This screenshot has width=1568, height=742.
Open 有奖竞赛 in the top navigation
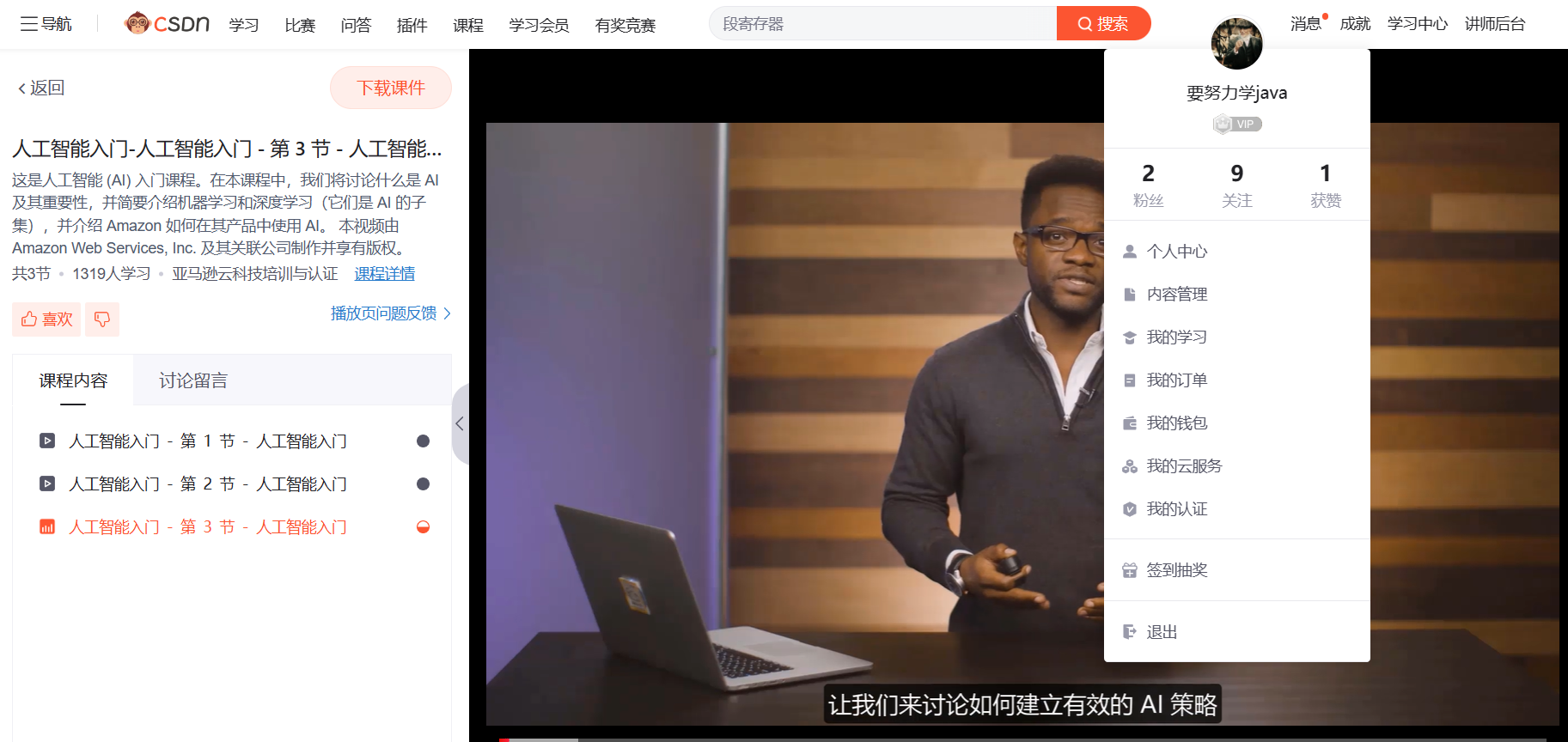click(x=625, y=25)
